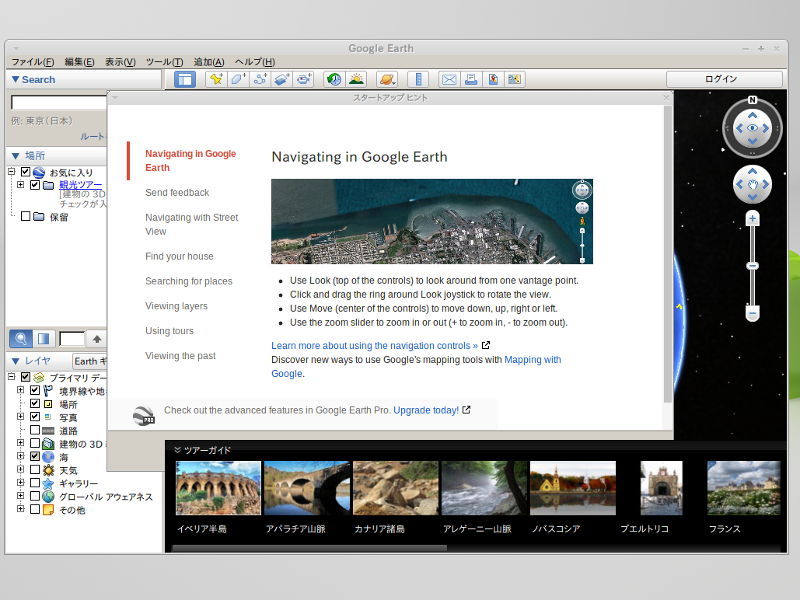Add a placemark with the pushpin icon

click(x=216, y=79)
